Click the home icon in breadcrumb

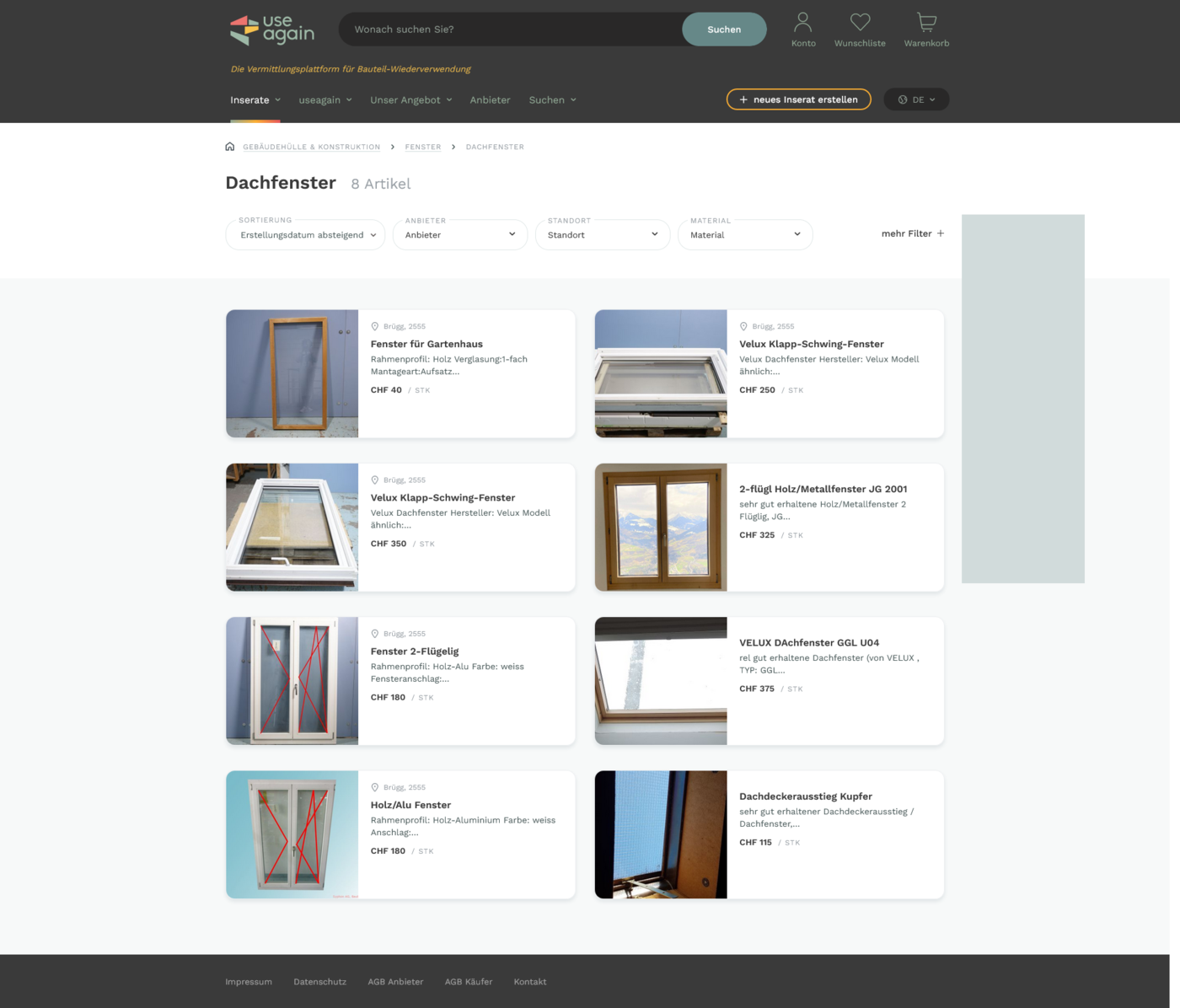click(x=230, y=147)
